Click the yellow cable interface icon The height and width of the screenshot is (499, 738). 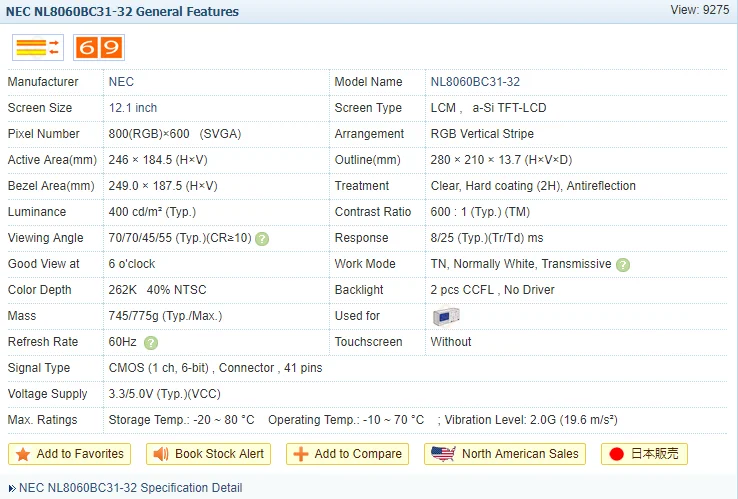[x=38, y=48]
